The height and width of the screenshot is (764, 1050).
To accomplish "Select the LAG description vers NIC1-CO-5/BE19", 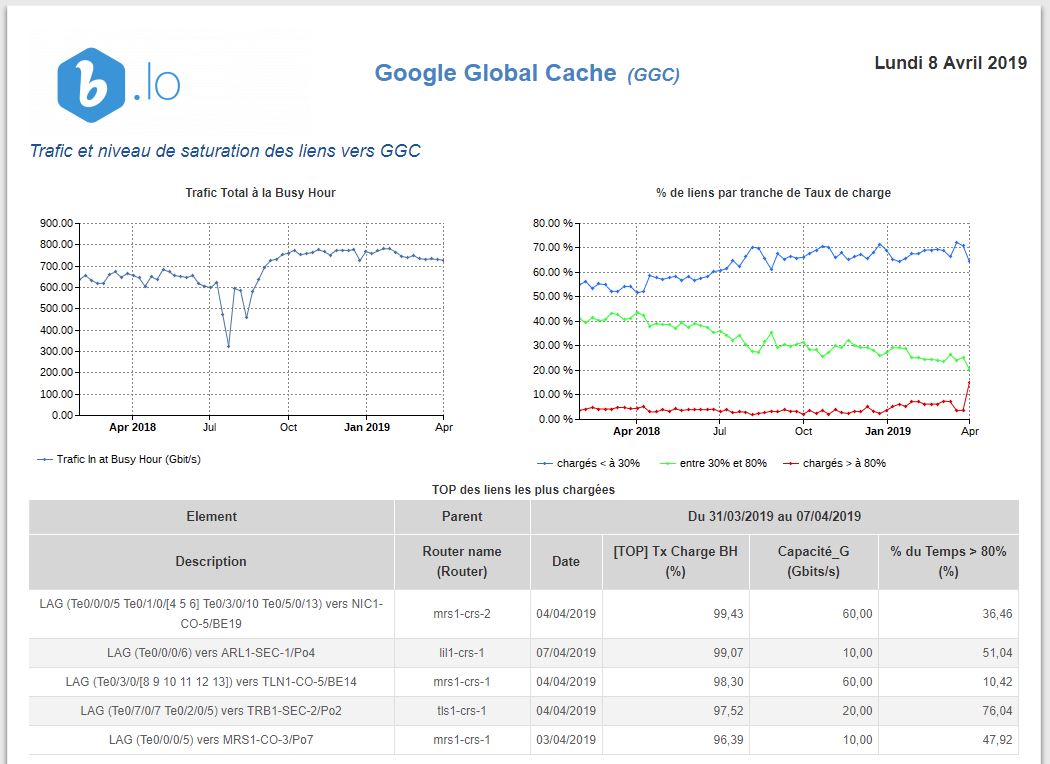I will (x=212, y=613).
